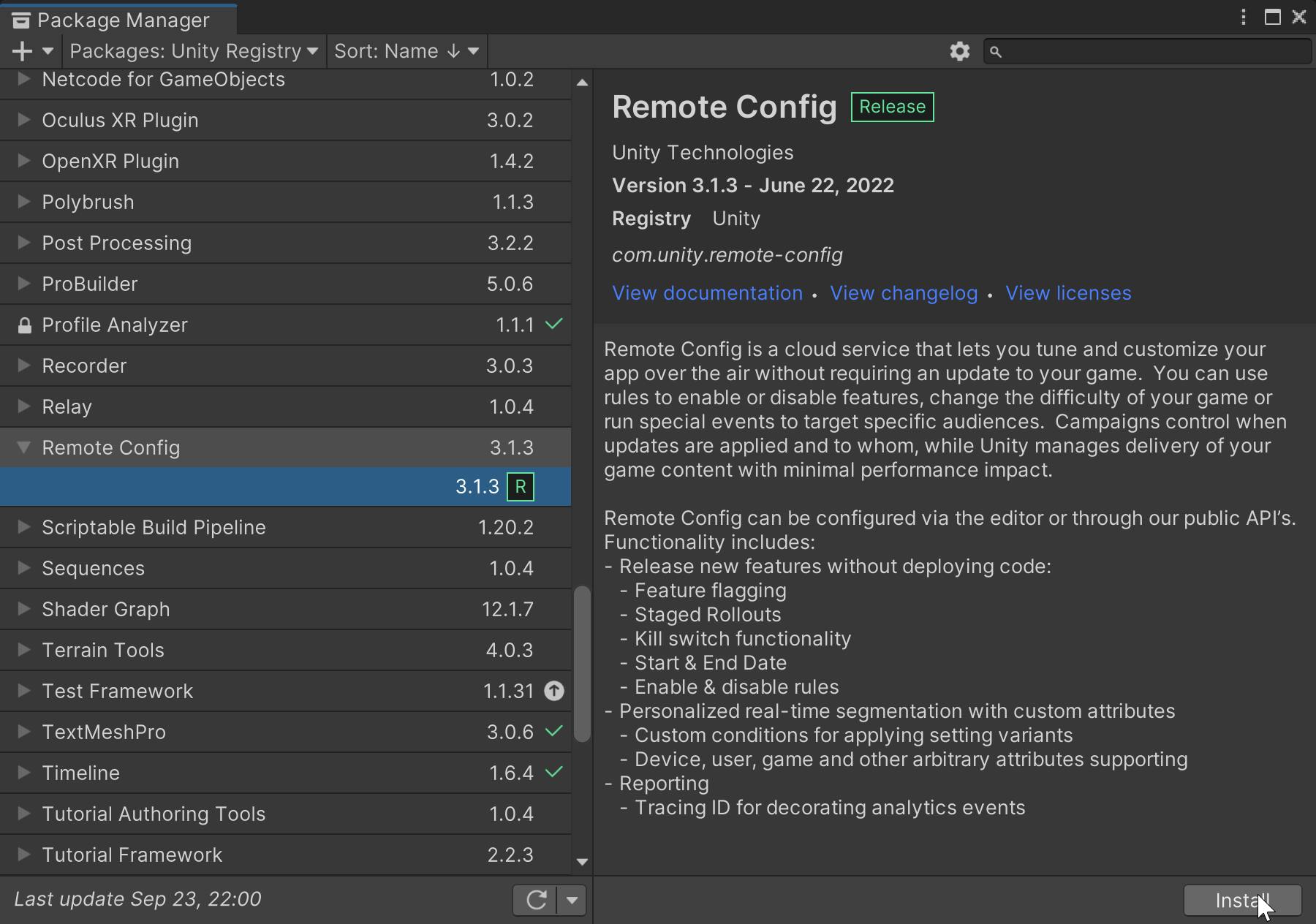The width and height of the screenshot is (1316, 924).
Task: Open View changelog link
Action: [x=904, y=293]
